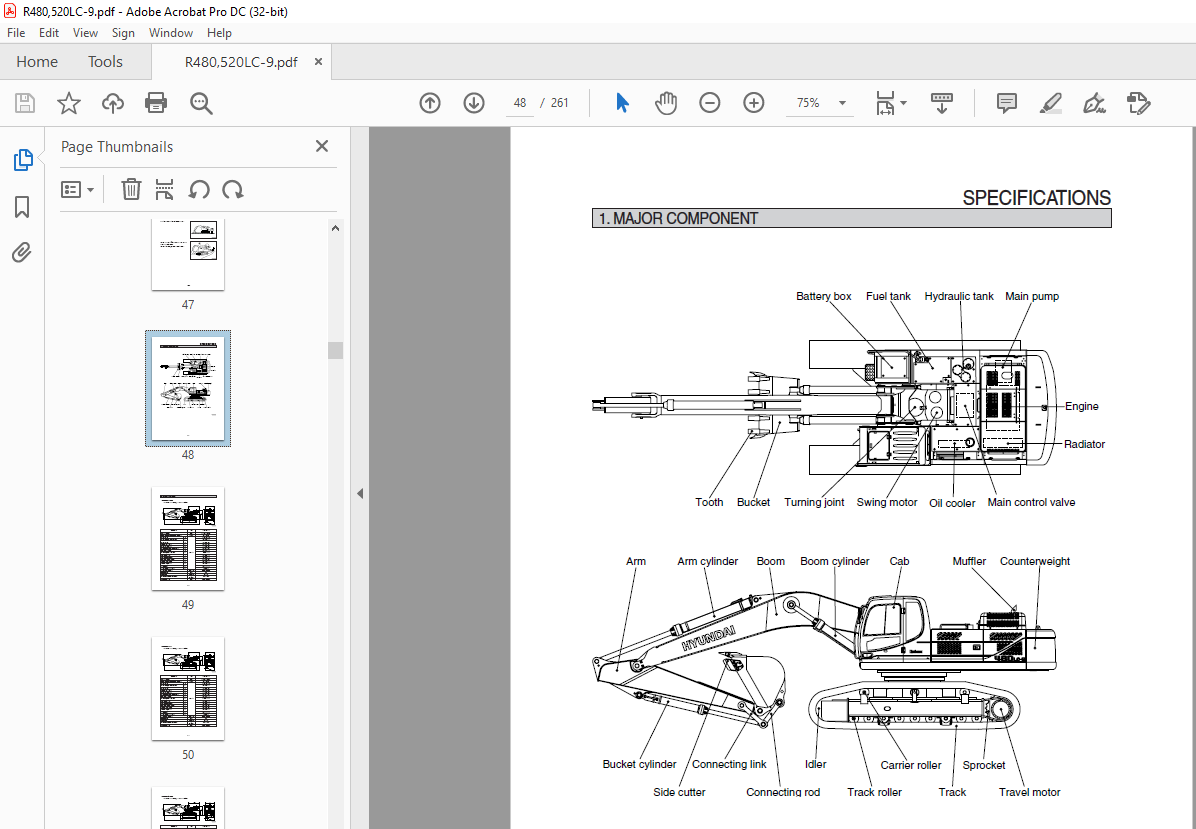Viewport: 1196px width, 829px height.
Task: Switch to the Home tab
Action: pos(37,62)
